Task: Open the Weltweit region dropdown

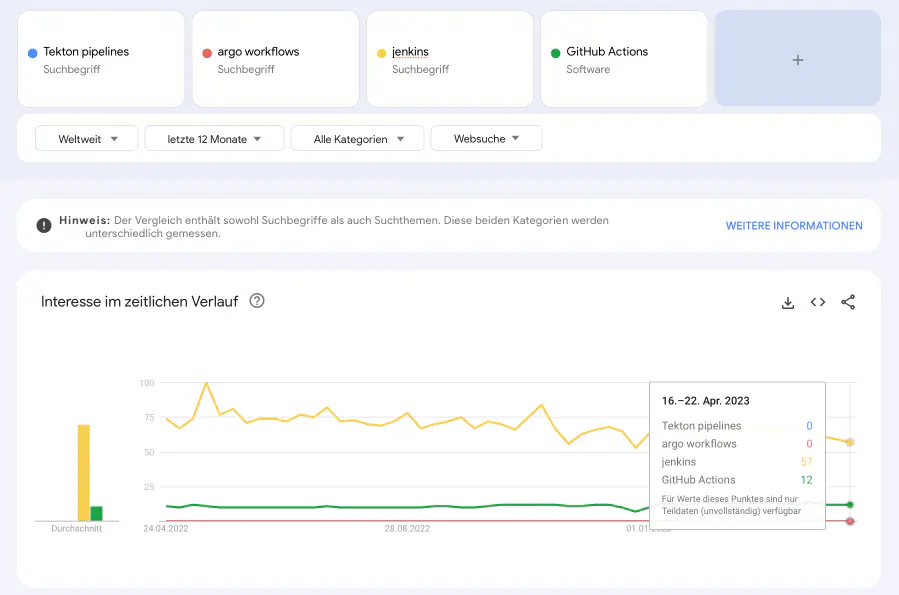Action: tap(87, 139)
